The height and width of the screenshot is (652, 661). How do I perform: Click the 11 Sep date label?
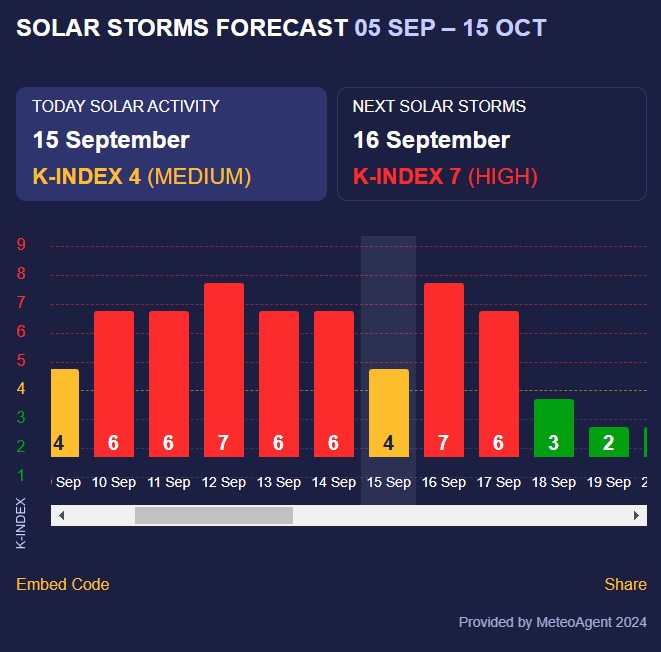(x=169, y=482)
